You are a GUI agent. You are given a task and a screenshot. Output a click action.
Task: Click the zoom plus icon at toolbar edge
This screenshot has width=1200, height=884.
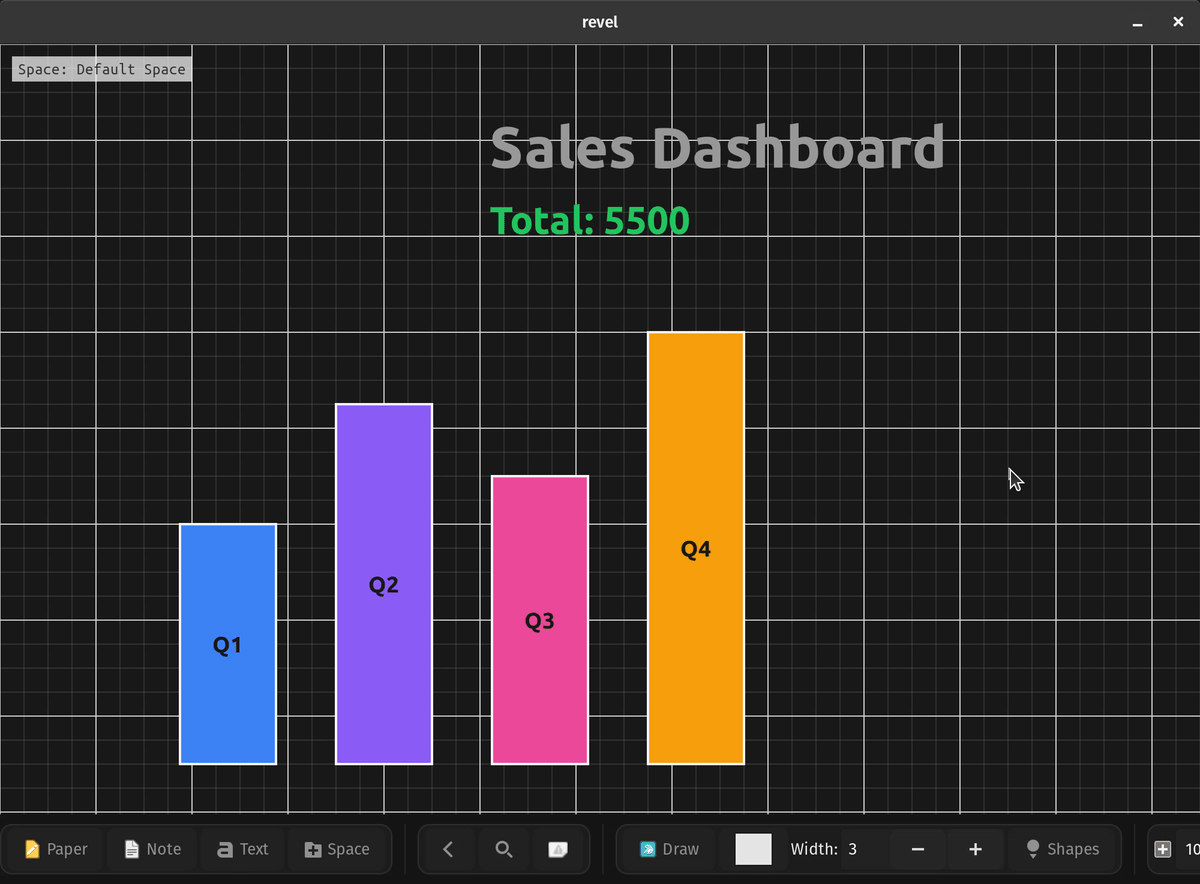1163,849
